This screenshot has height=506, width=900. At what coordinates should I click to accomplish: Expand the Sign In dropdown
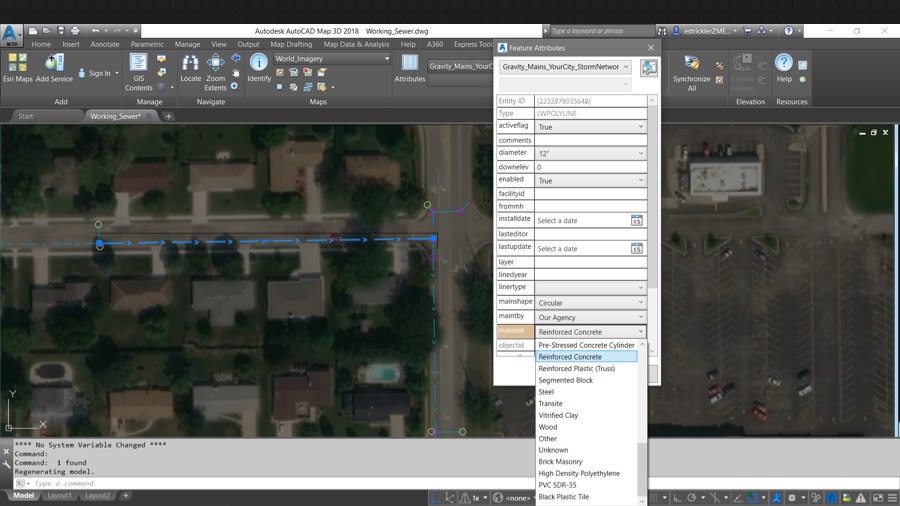point(117,73)
